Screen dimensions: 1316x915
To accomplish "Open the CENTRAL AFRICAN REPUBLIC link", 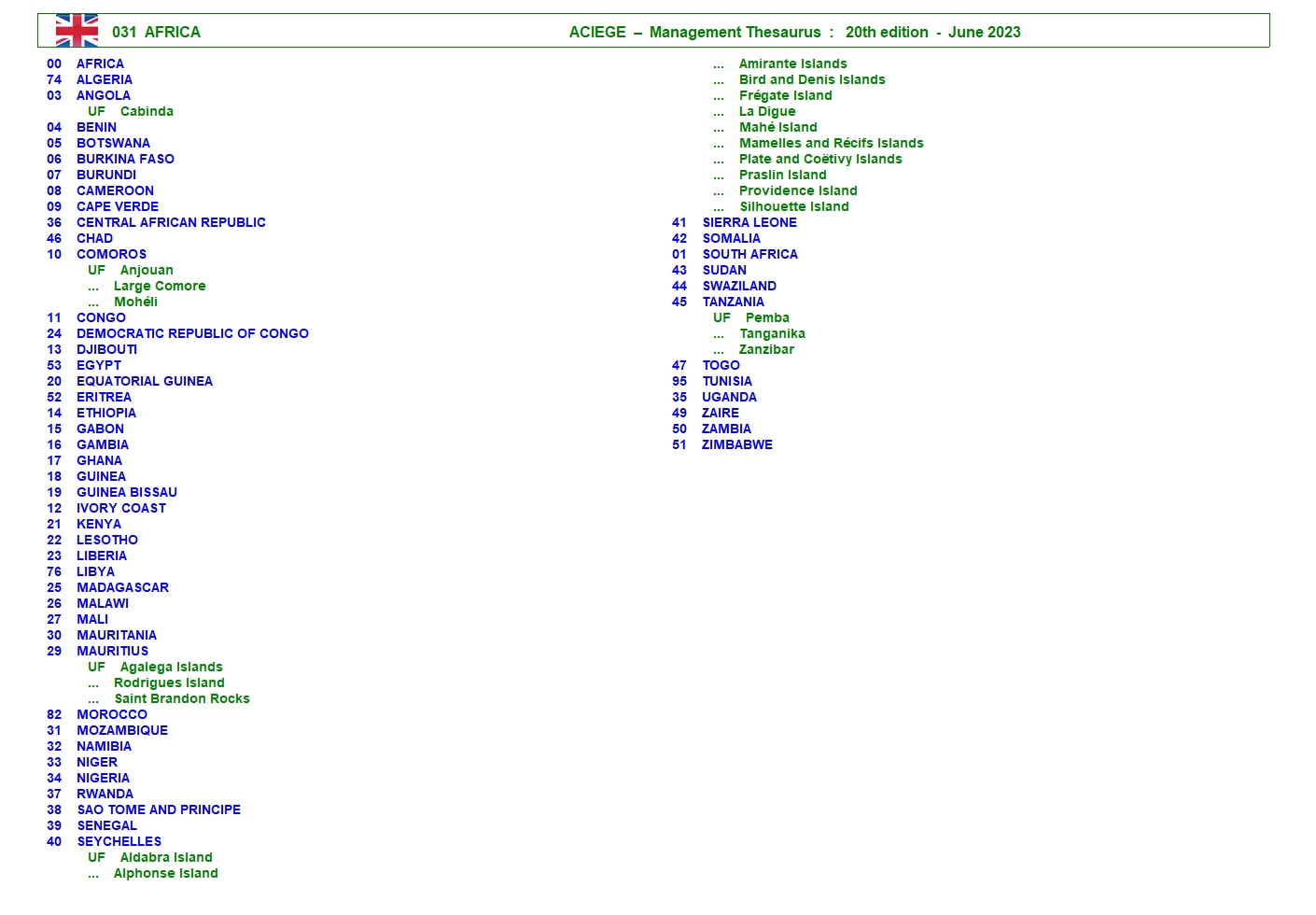I will tap(171, 222).
